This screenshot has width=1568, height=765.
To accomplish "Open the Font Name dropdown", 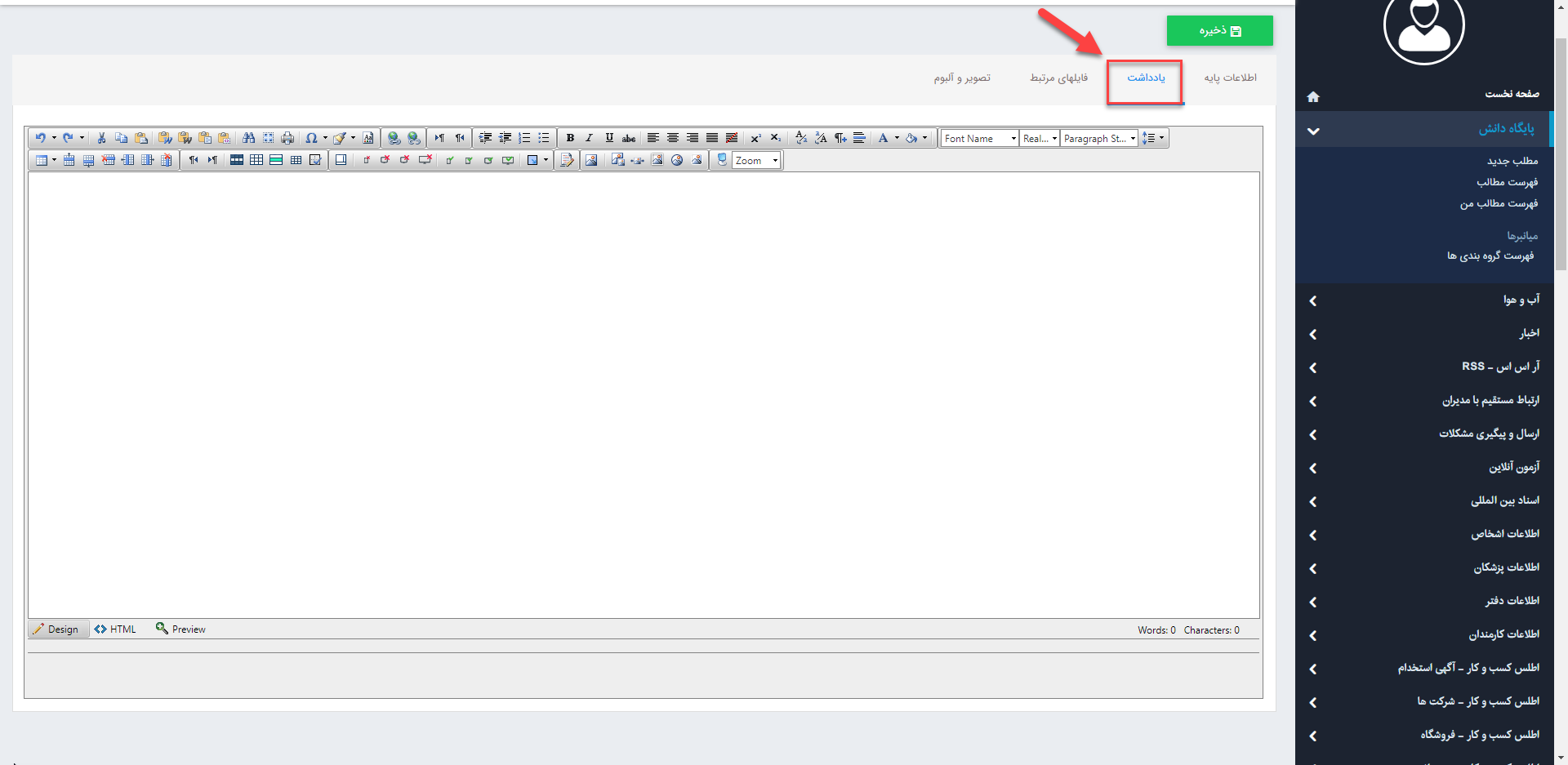I will 980,139.
